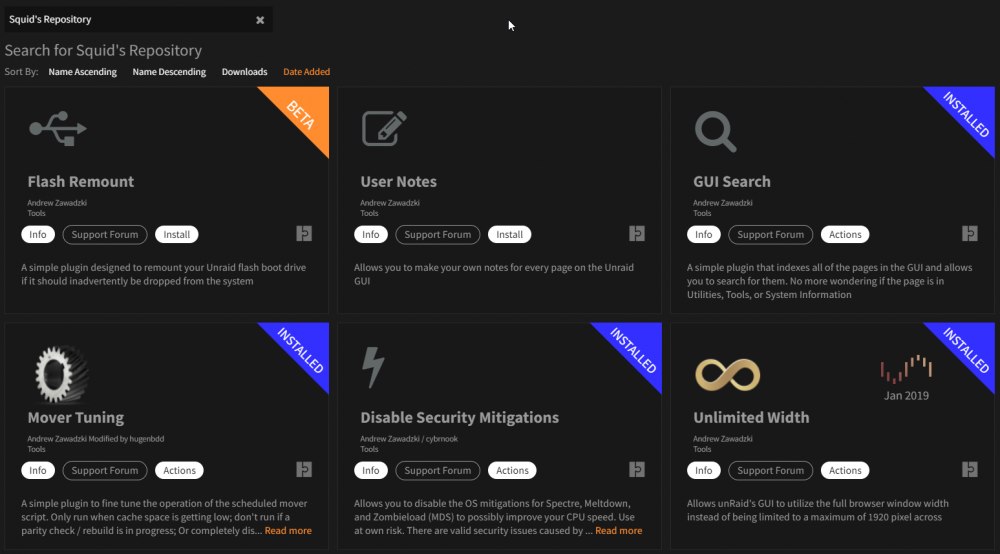Click the repository icon on User Notes card
This screenshot has width=1000, height=554.
coord(637,234)
